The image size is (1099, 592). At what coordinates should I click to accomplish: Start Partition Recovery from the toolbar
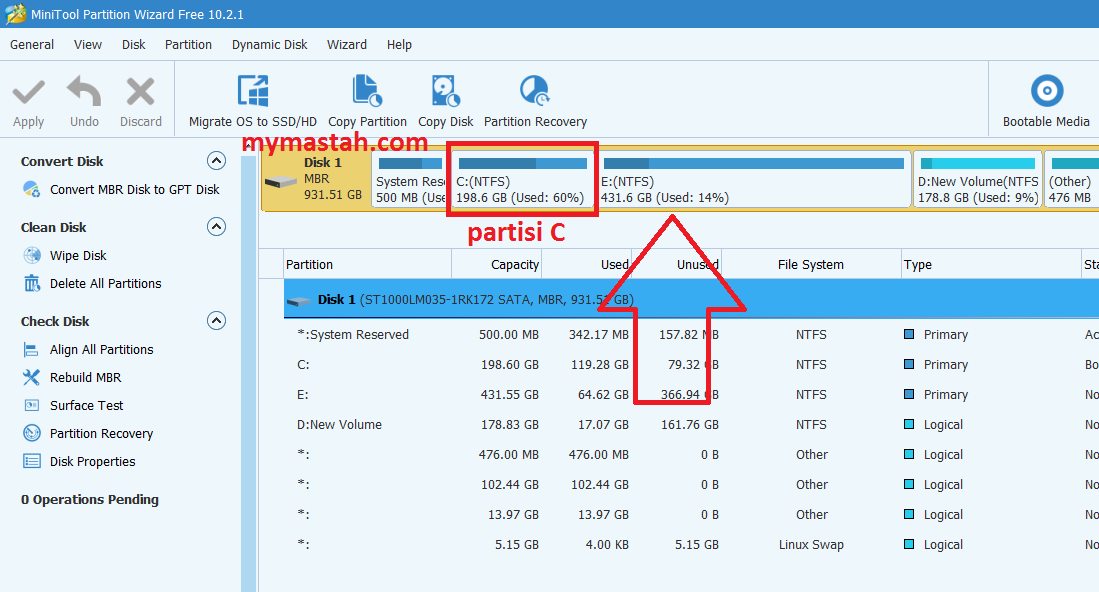(535, 102)
